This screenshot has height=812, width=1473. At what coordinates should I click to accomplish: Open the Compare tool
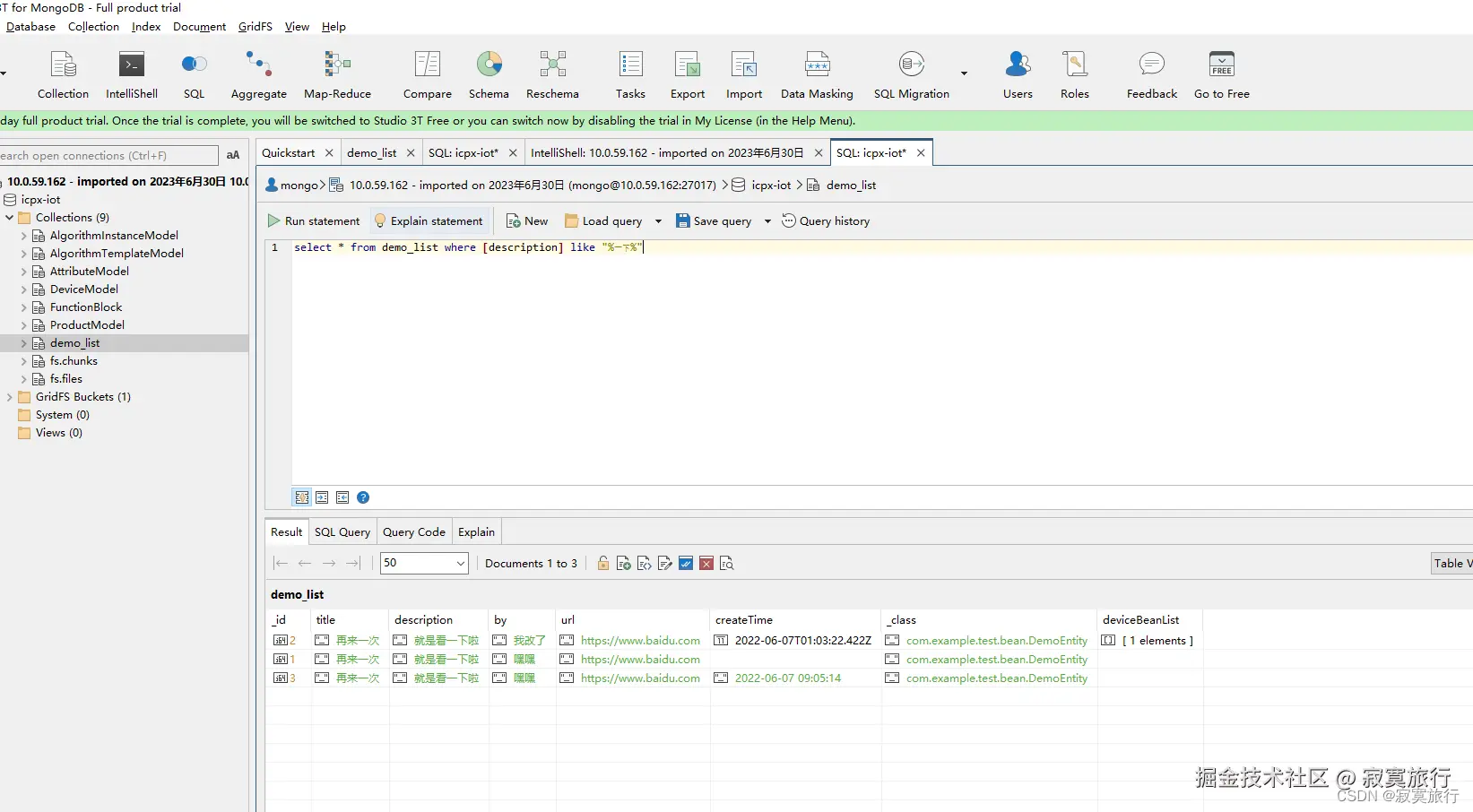coord(427,74)
